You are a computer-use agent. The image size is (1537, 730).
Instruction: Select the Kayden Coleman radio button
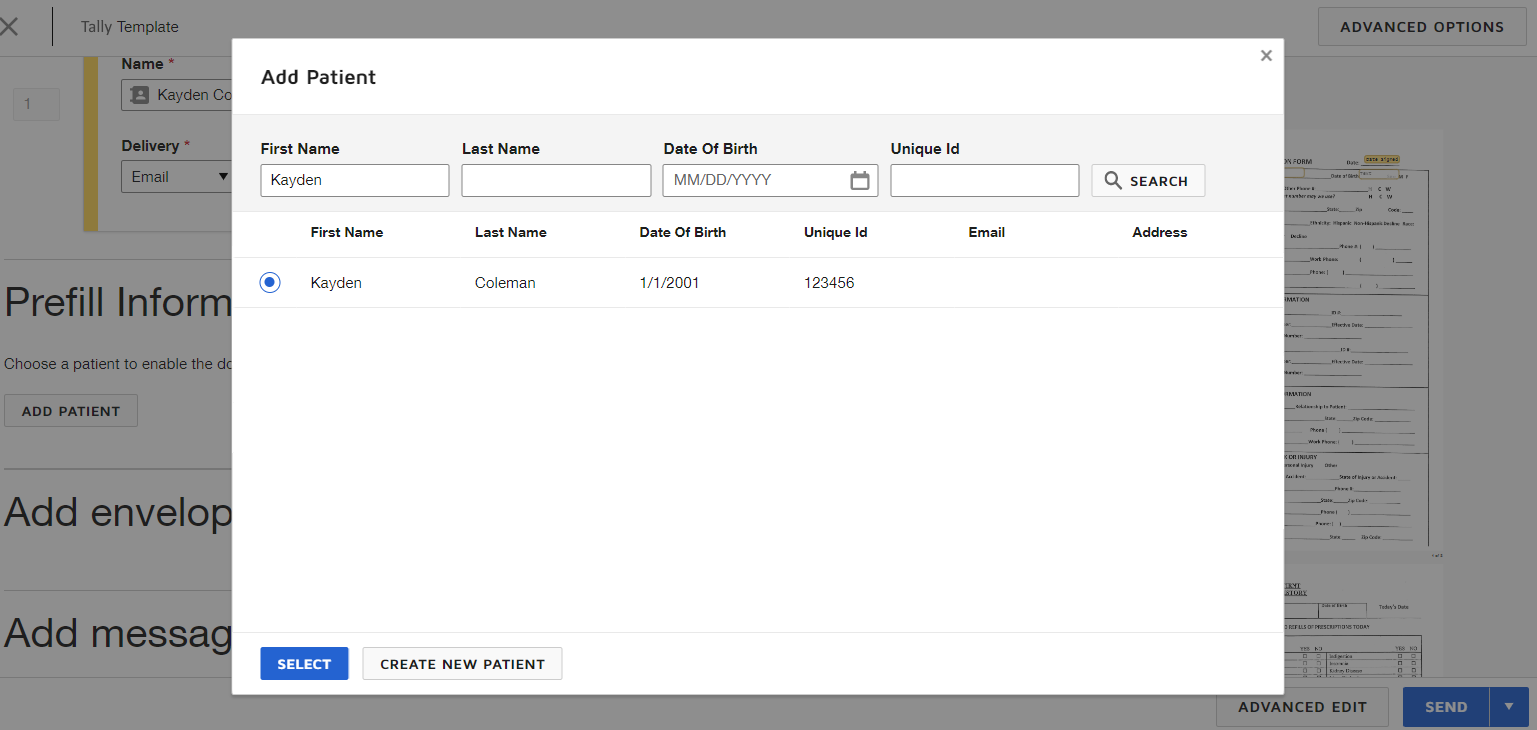pyautogui.click(x=270, y=282)
